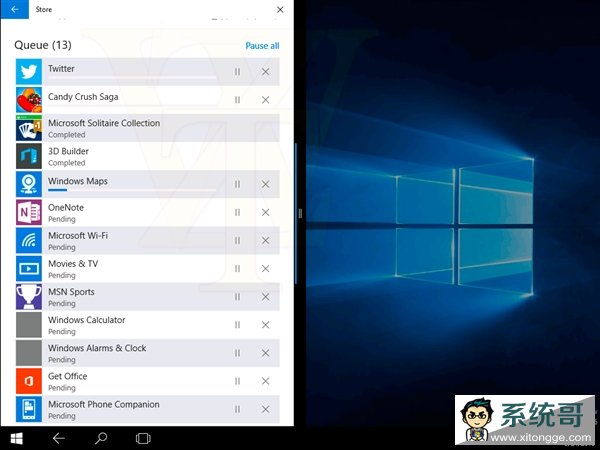Pause Windows Calculator download
The height and width of the screenshot is (450, 600).
[x=237, y=325]
